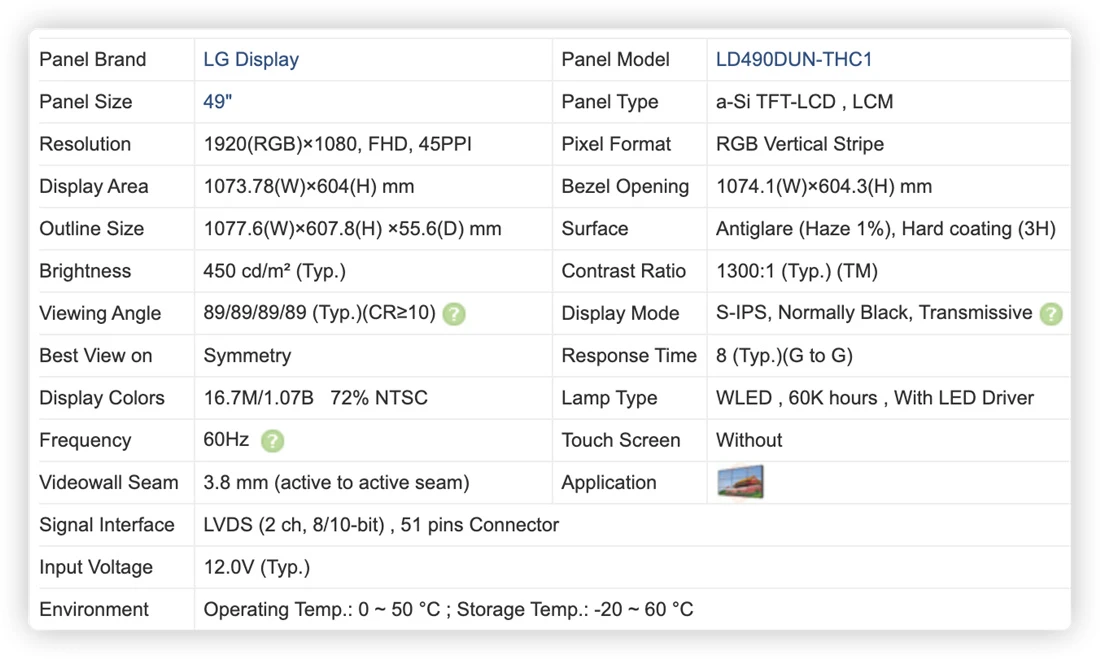Click the help icon next to 60Hz

click(272, 441)
